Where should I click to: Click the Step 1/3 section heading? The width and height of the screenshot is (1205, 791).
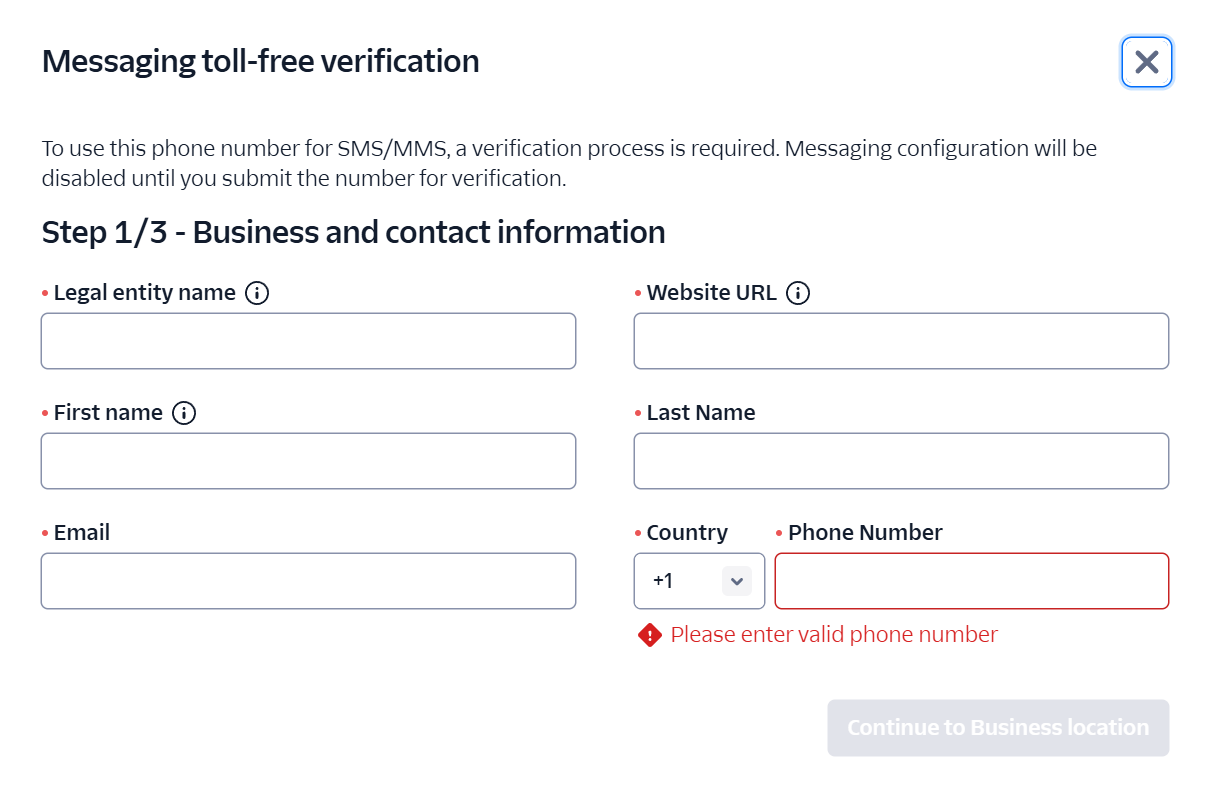(x=352, y=231)
